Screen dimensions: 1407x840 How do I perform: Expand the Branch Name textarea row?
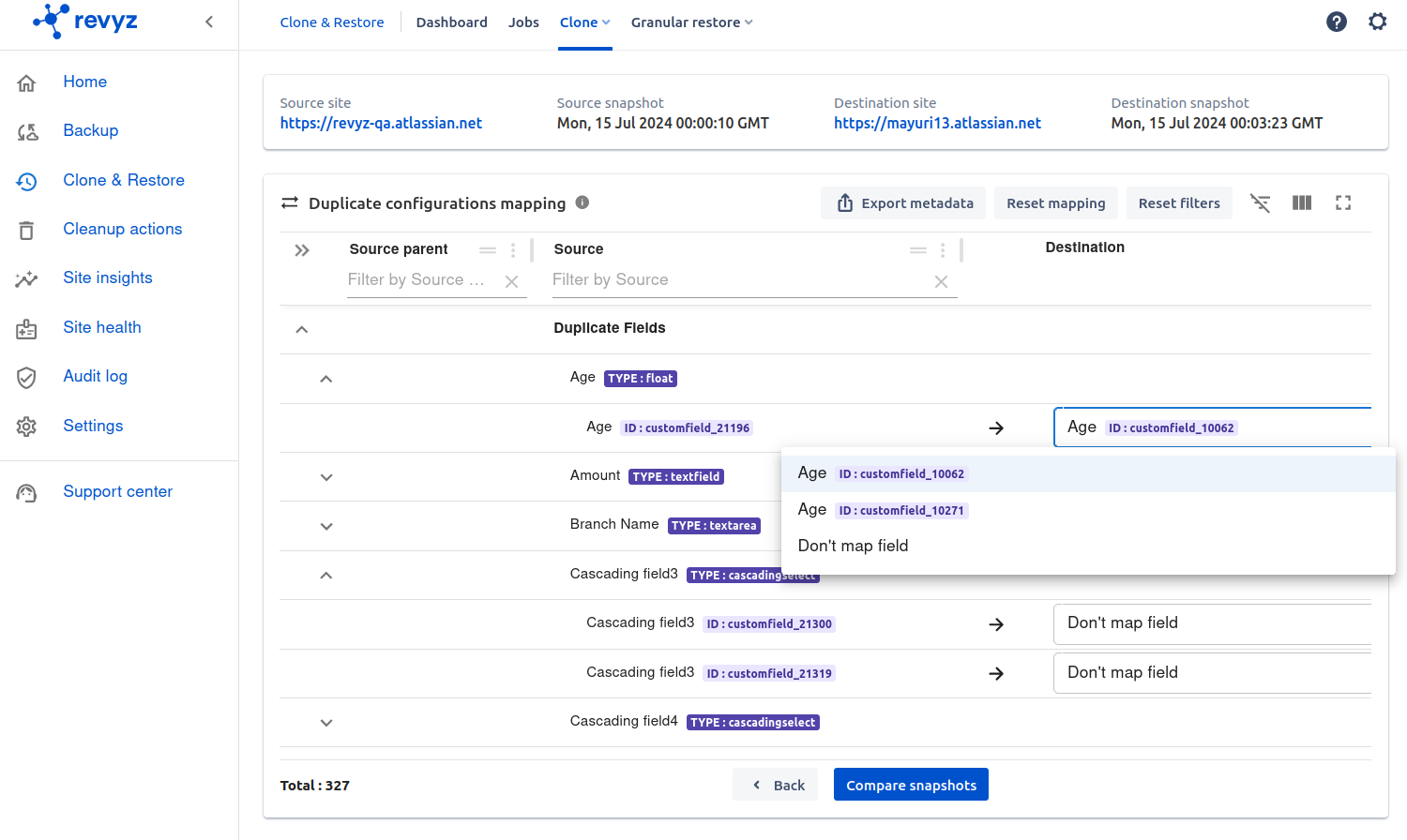[325, 526]
